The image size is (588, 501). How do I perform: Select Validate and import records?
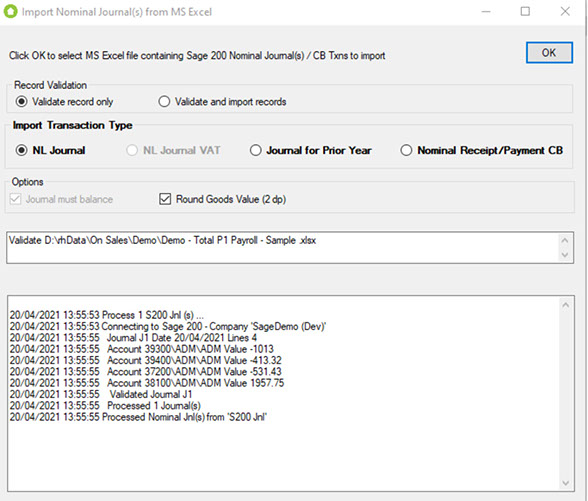tap(164, 102)
